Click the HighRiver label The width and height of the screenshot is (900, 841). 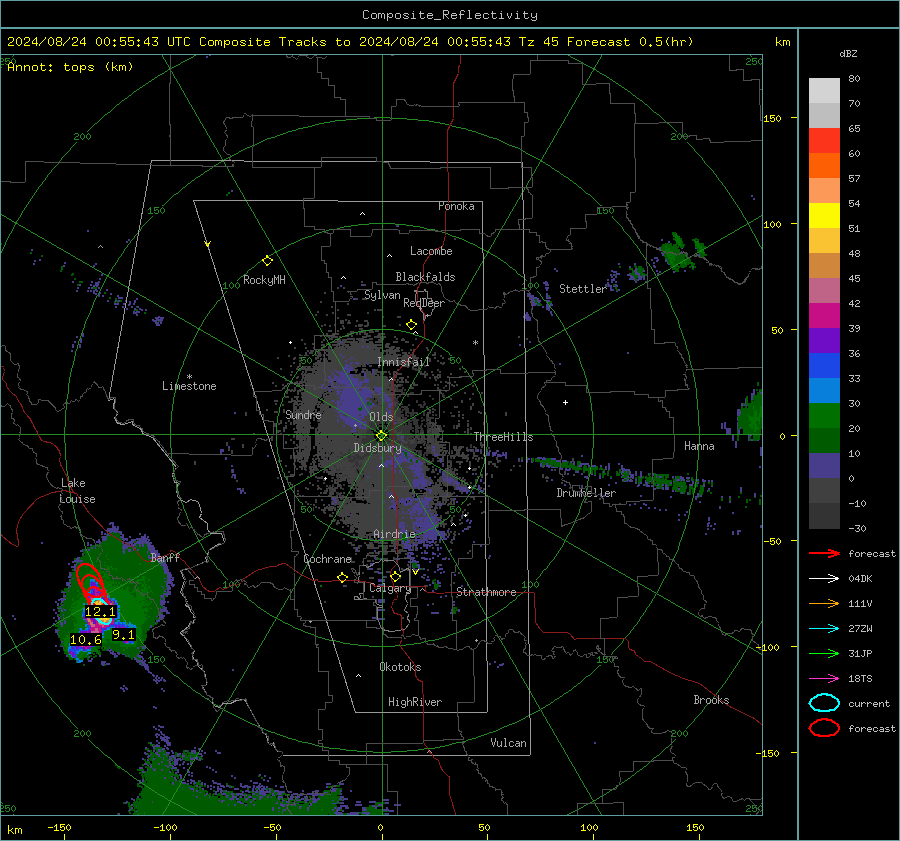[x=415, y=702]
